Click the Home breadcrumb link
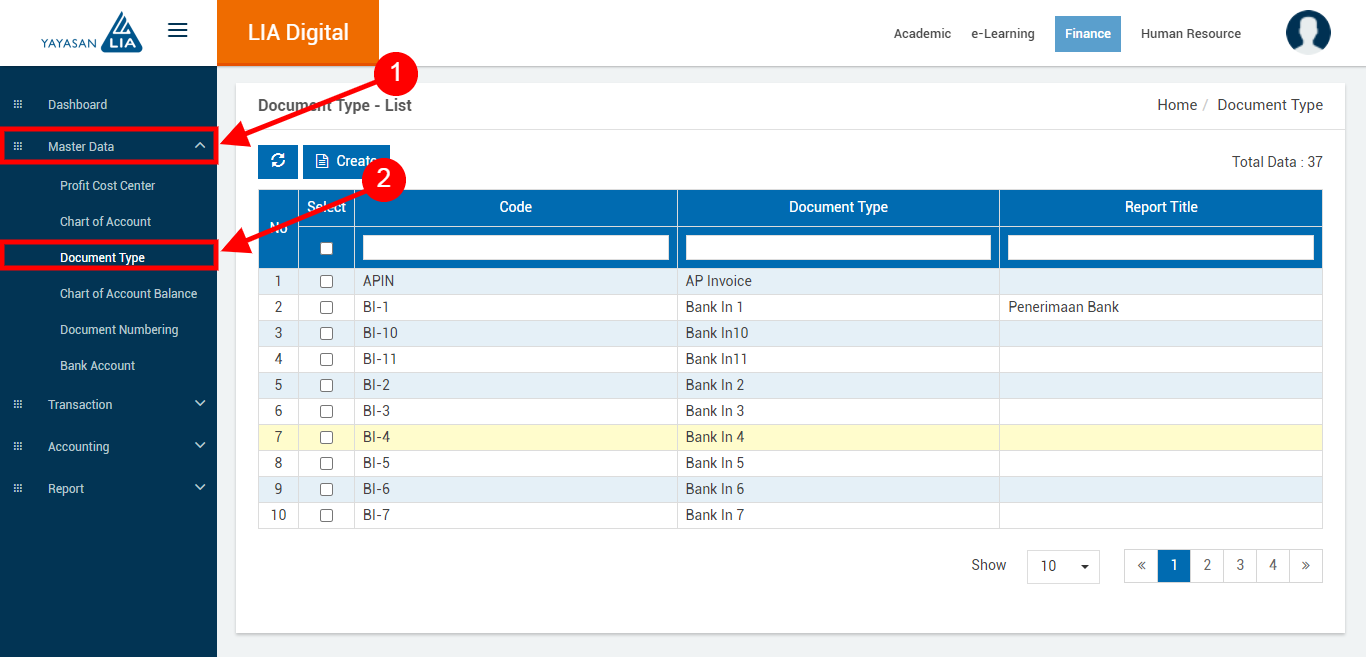 [x=1176, y=105]
